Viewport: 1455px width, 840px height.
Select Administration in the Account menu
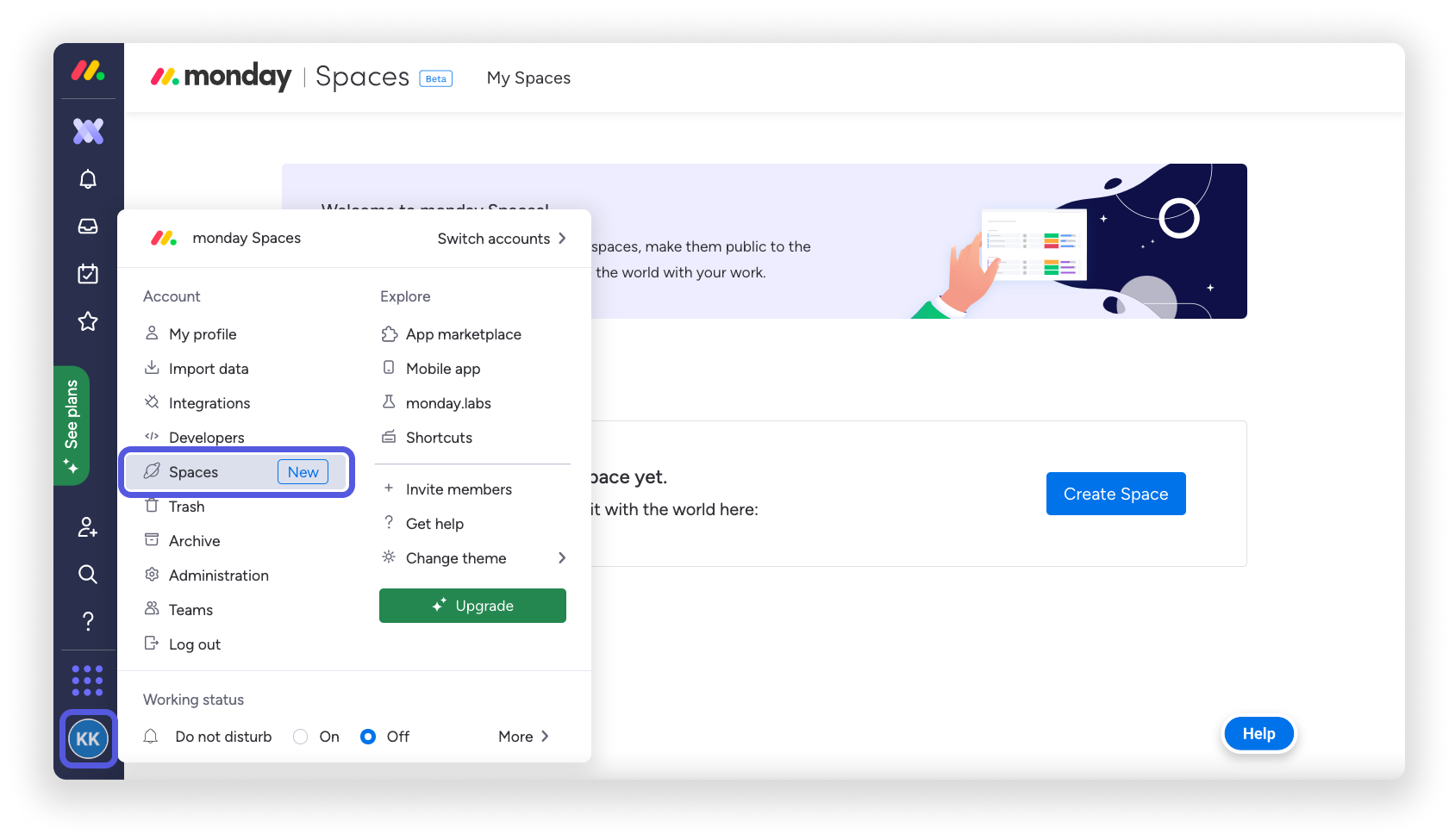pyautogui.click(x=219, y=575)
